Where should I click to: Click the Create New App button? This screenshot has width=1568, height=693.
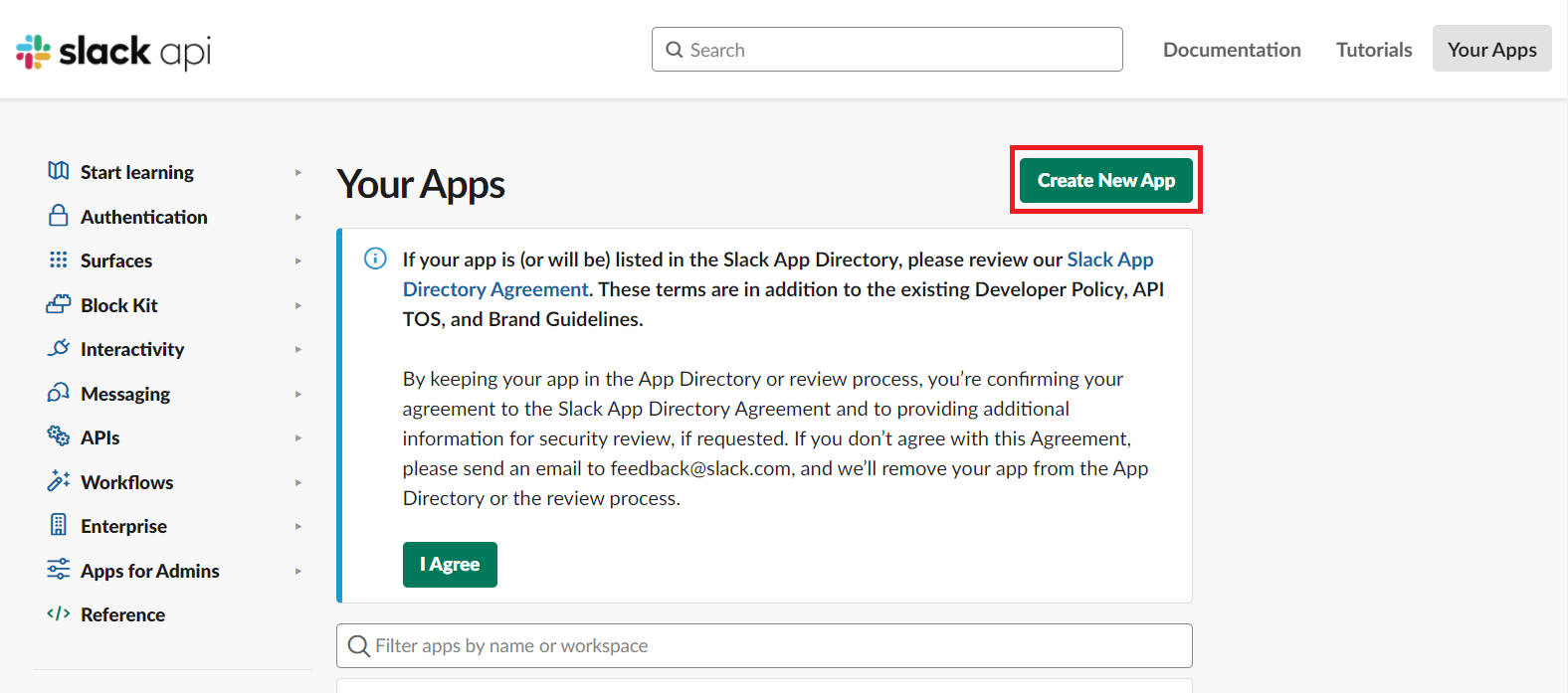[x=1106, y=180]
